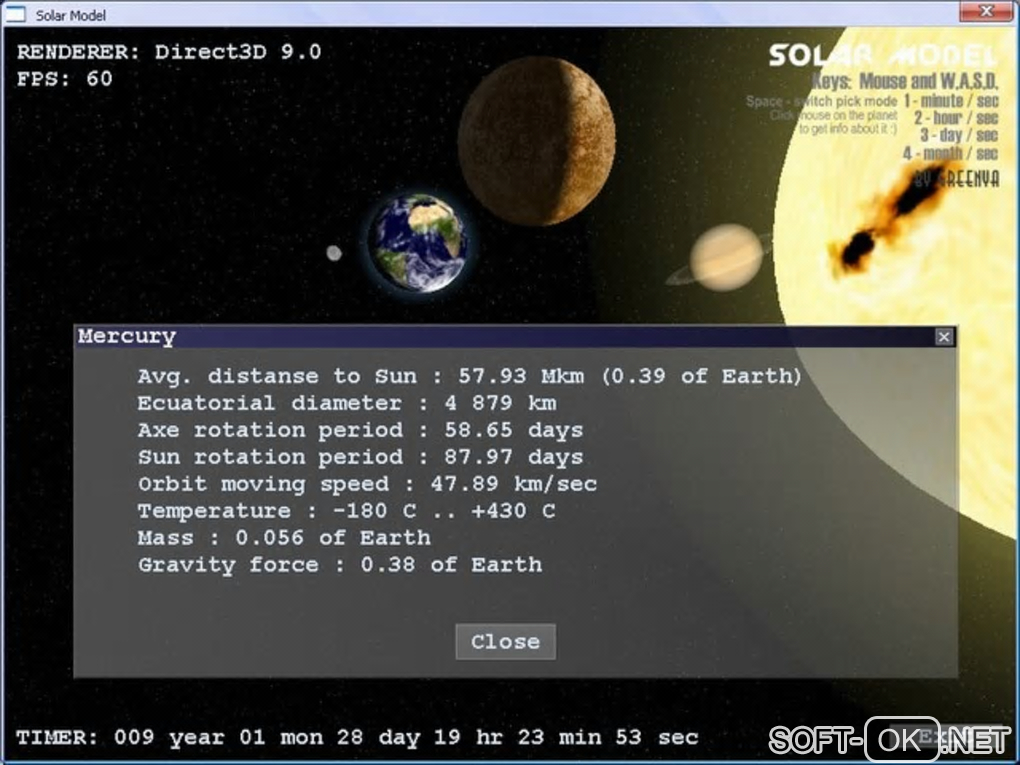Select the Earth planet
Screen dimensions: 1020x765
417,242
